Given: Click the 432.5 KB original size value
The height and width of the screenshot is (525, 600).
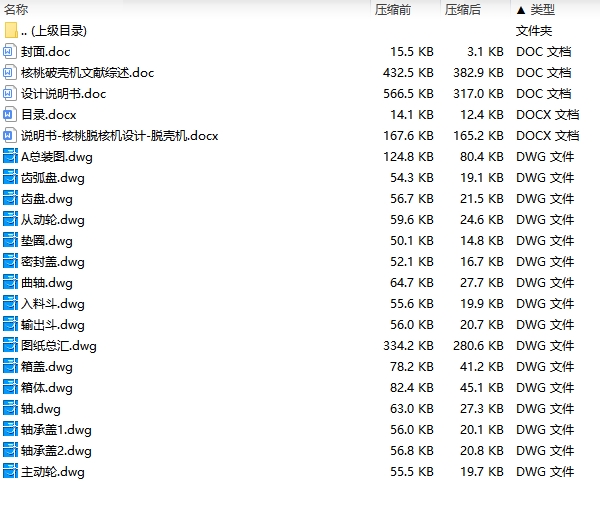Looking at the screenshot, I should [x=408, y=73].
